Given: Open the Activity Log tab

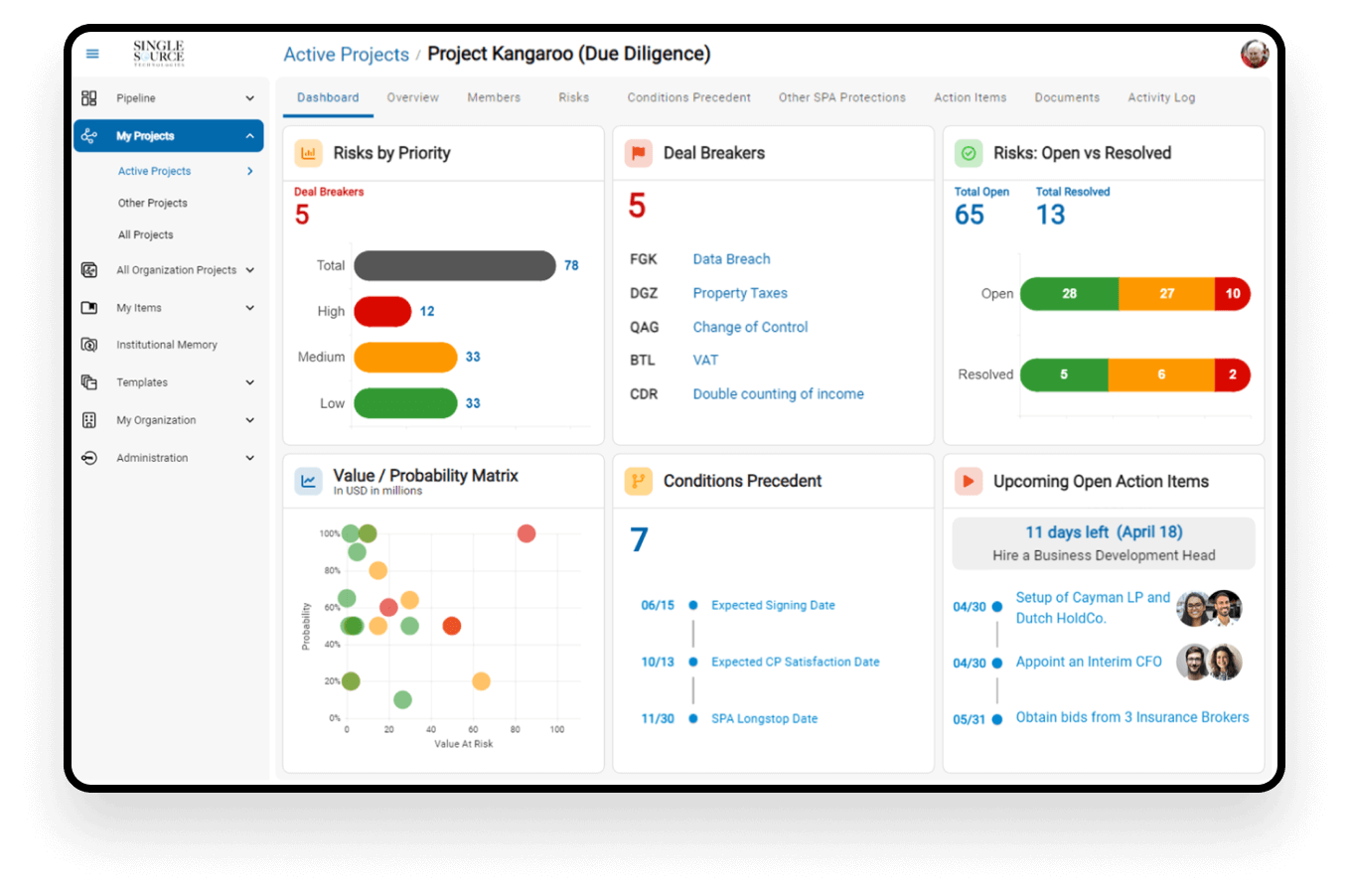Looking at the screenshot, I should (x=1161, y=97).
